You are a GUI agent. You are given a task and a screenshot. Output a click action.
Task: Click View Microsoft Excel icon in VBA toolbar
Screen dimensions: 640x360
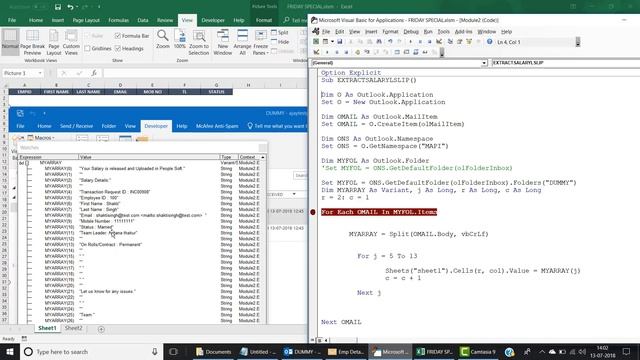(316, 42)
